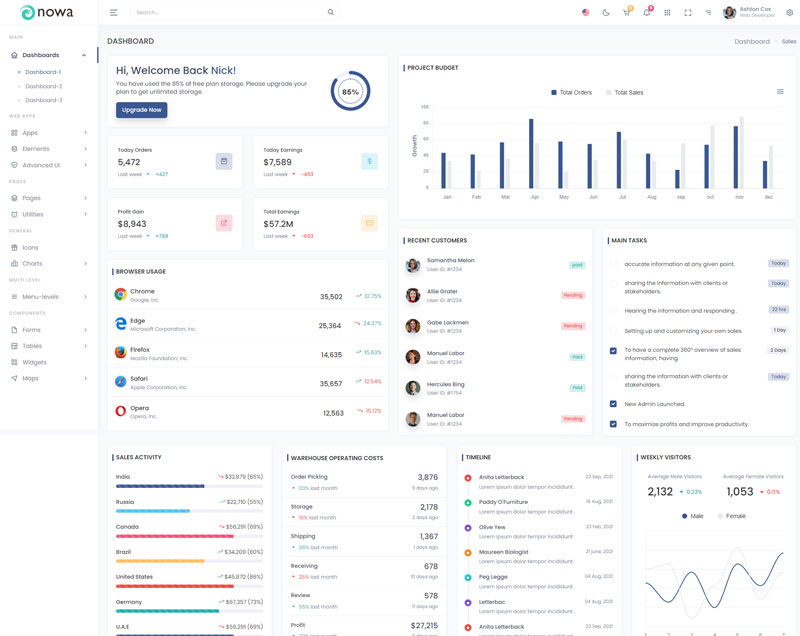This screenshot has width=800, height=636.
Task: Uncheck the New Admin Launched task
Action: 613,404
